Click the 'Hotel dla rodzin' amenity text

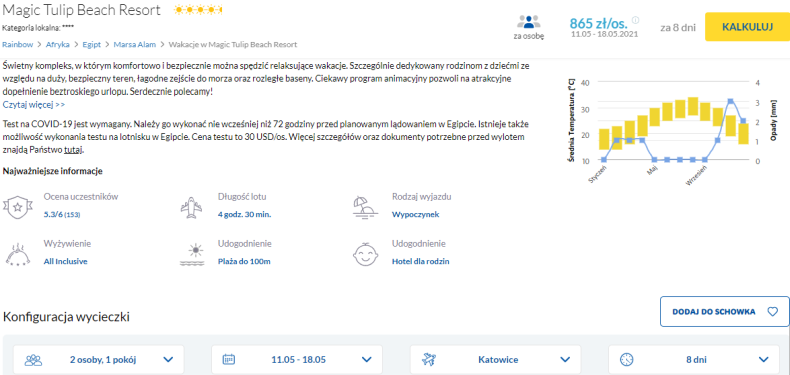(421, 262)
